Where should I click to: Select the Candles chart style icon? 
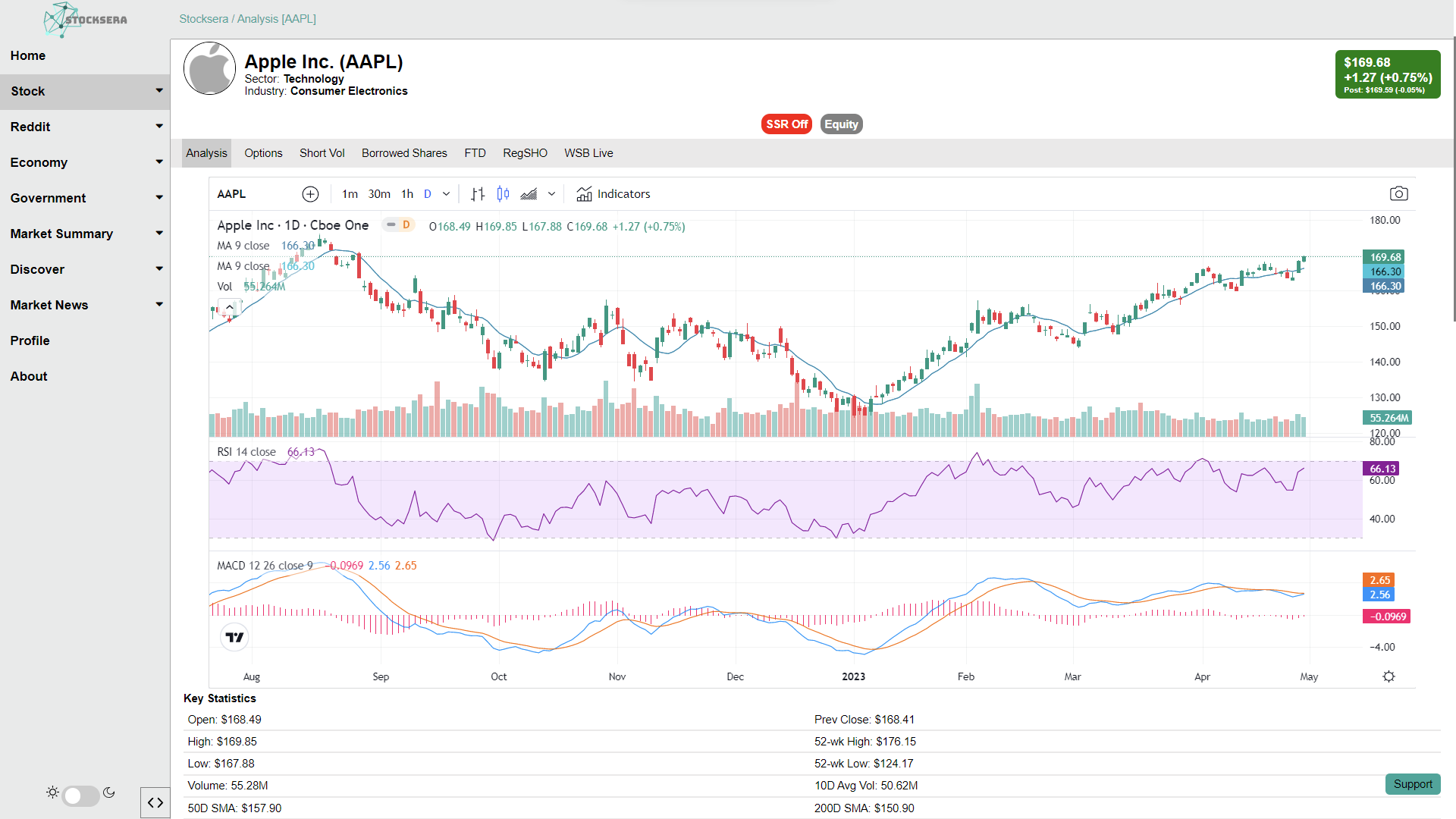pos(503,194)
